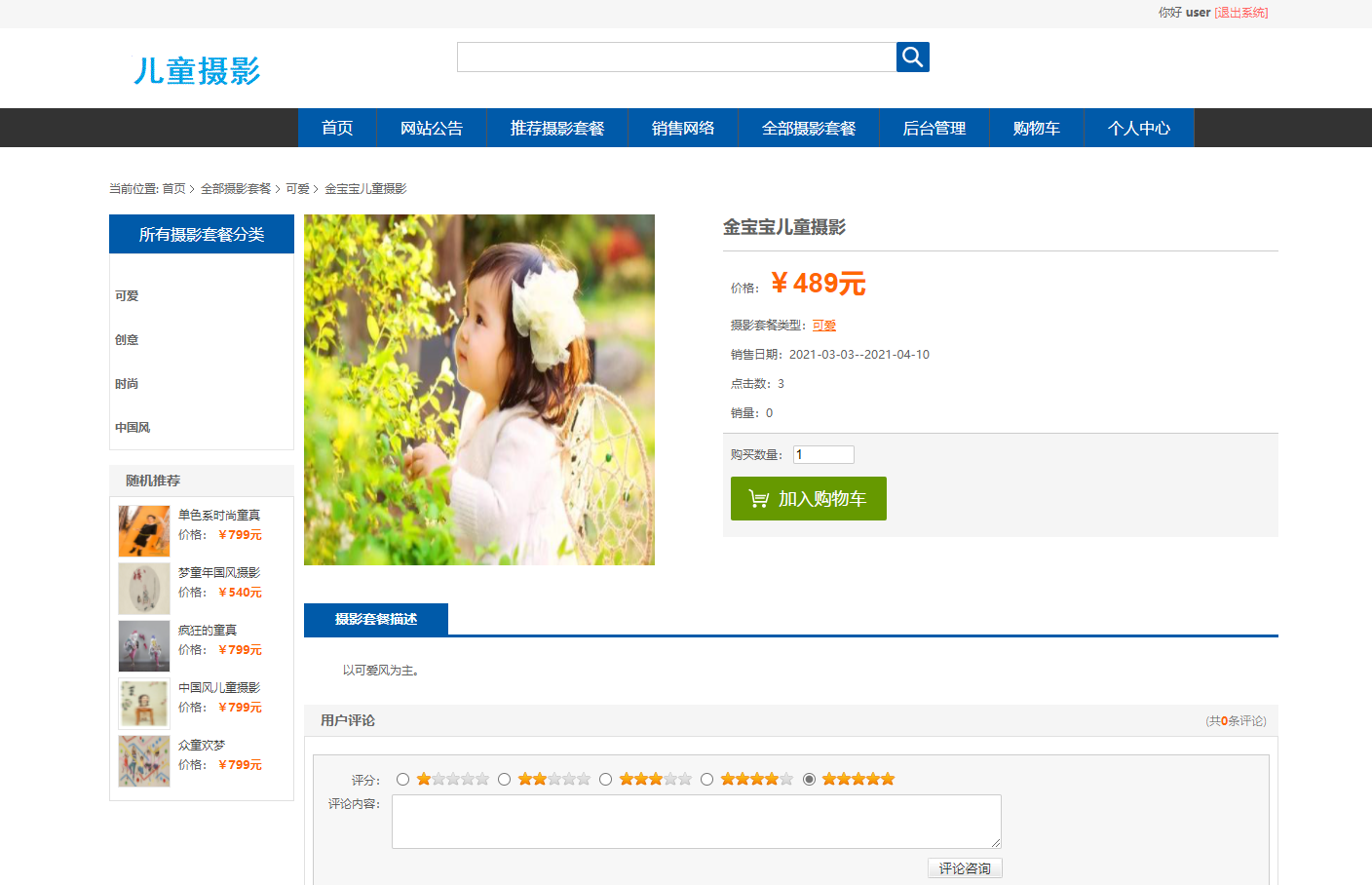Click 可爱 in the breadcrumb
The image size is (1372, 885).
[x=297, y=189]
